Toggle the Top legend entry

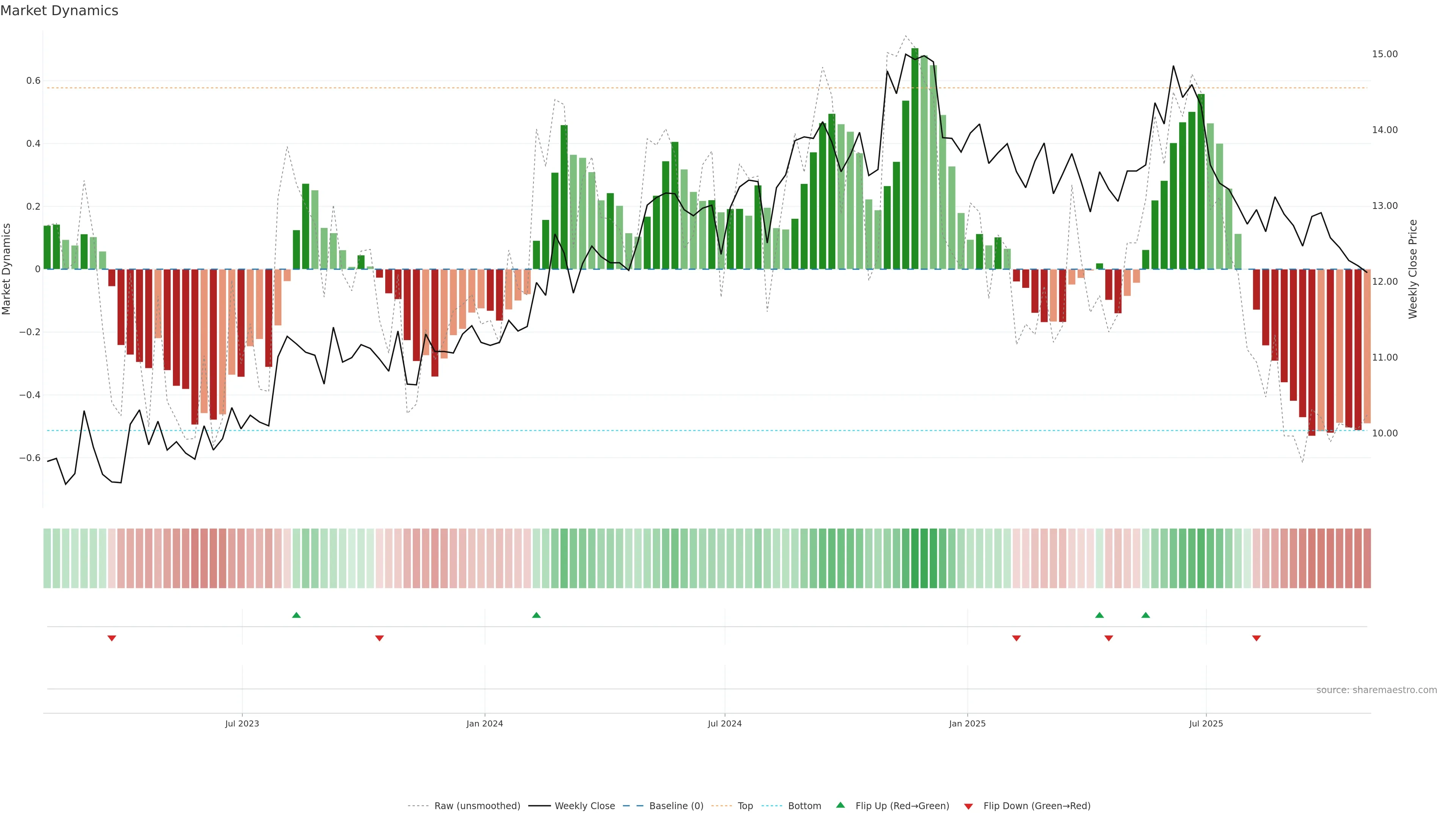pyautogui.click(x=745, y=806)
